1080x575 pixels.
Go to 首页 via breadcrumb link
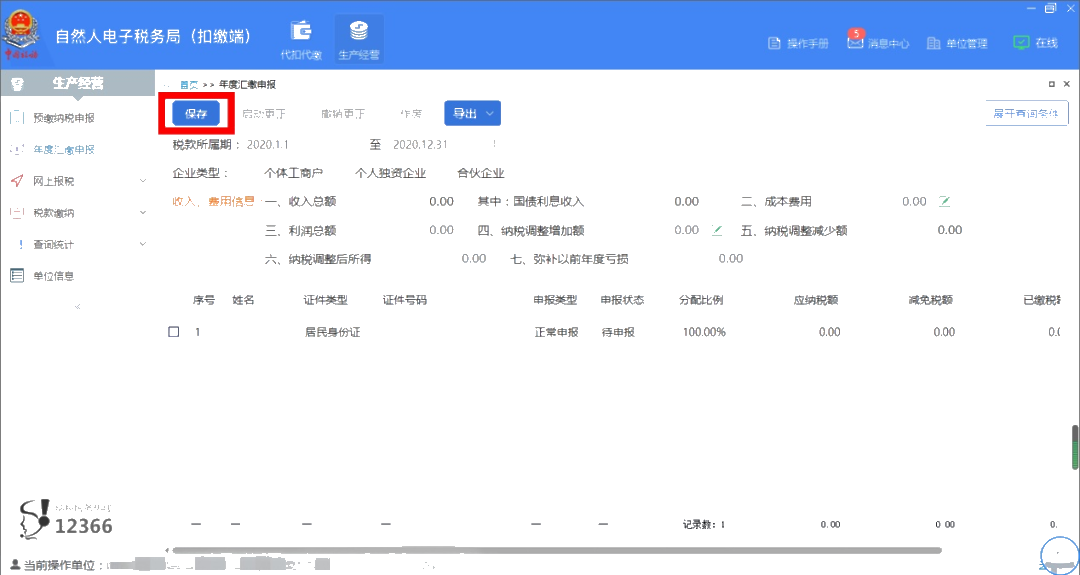(x=189, y=85)
